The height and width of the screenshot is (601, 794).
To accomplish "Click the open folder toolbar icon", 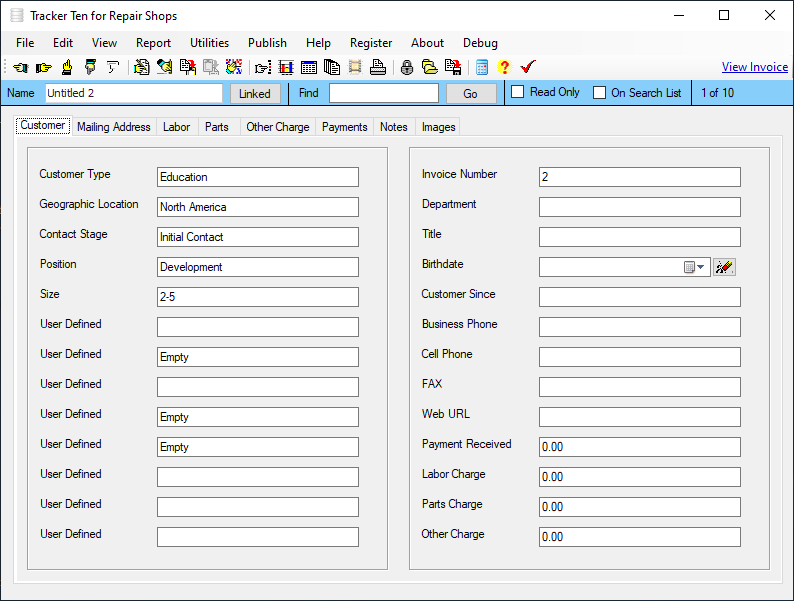I will point(429,68).
